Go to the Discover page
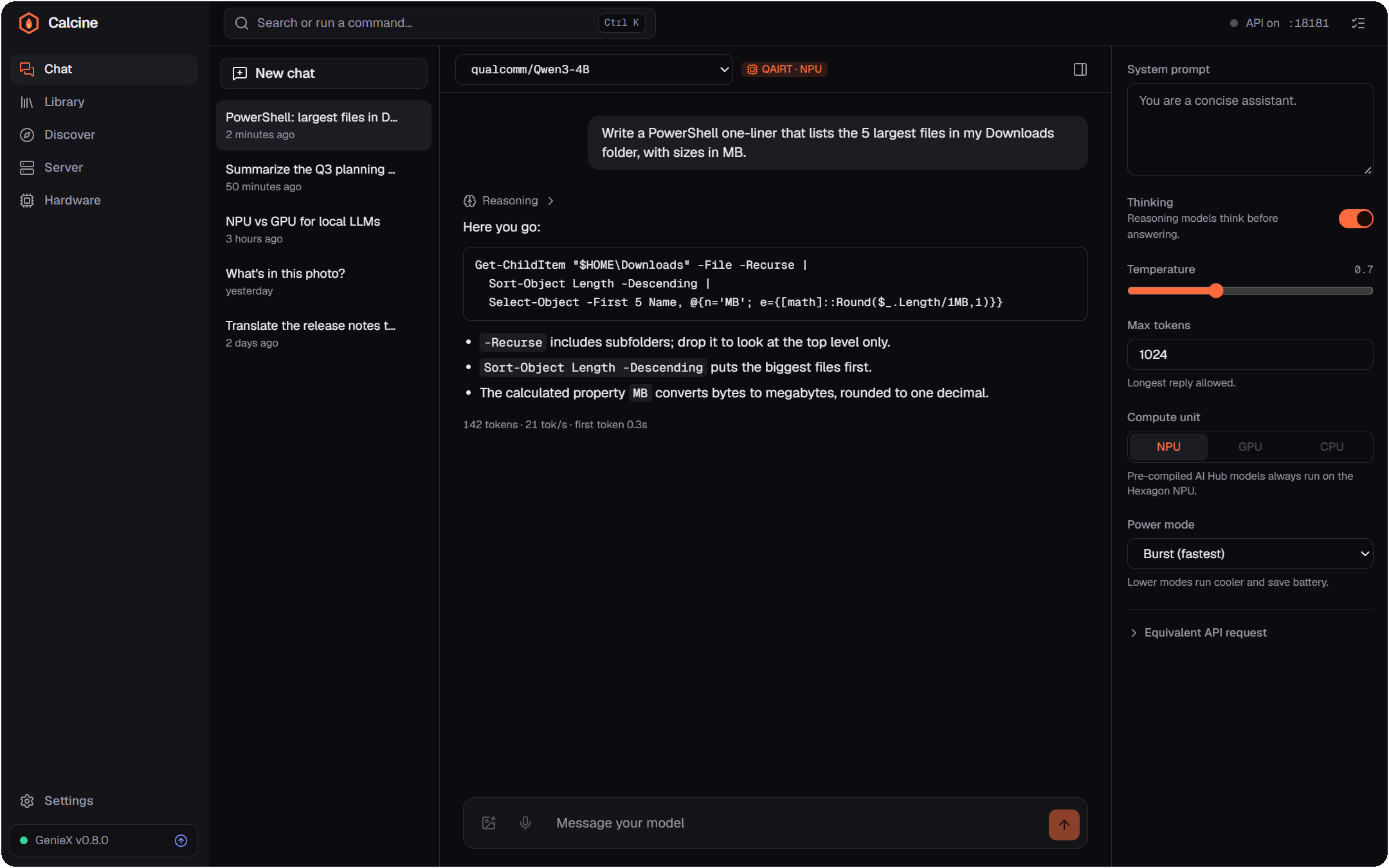 [x=104, y=134]
